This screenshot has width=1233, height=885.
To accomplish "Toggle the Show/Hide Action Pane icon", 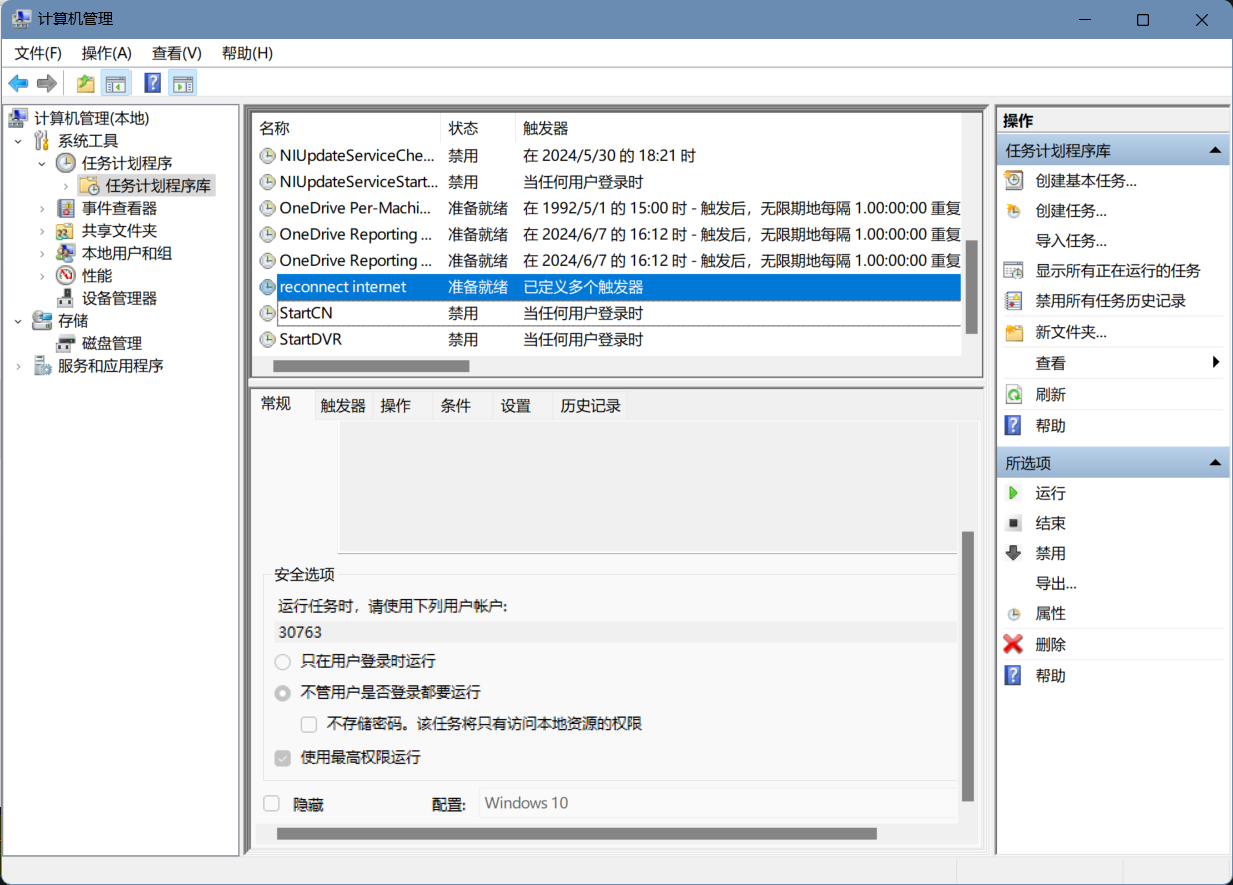I will 182,83.
